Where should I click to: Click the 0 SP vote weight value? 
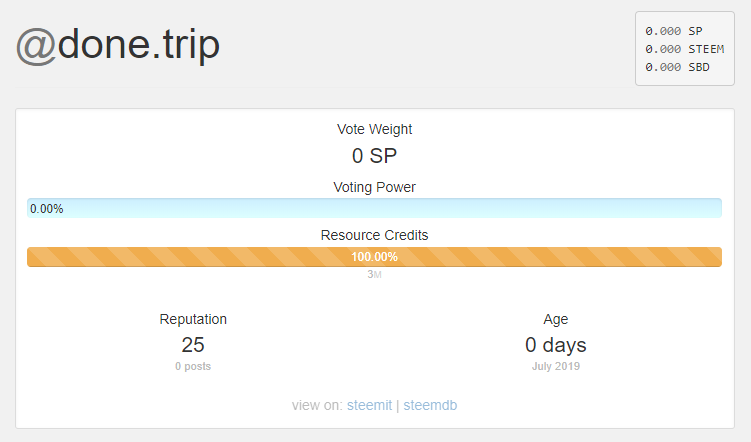pyautogui.click(x=374, y=156)
